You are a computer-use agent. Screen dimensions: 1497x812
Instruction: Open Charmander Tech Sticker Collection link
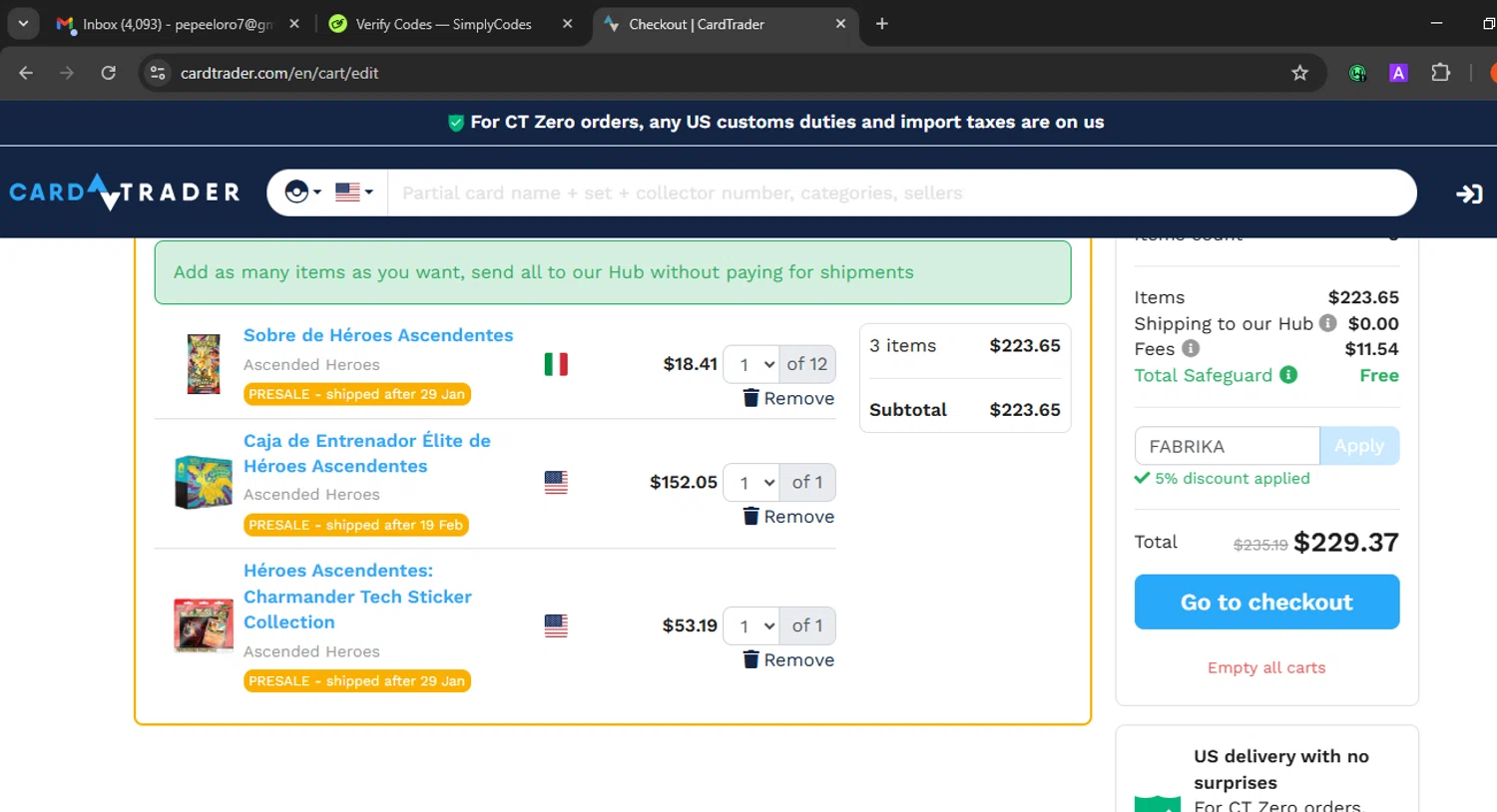tap(357, 597)
